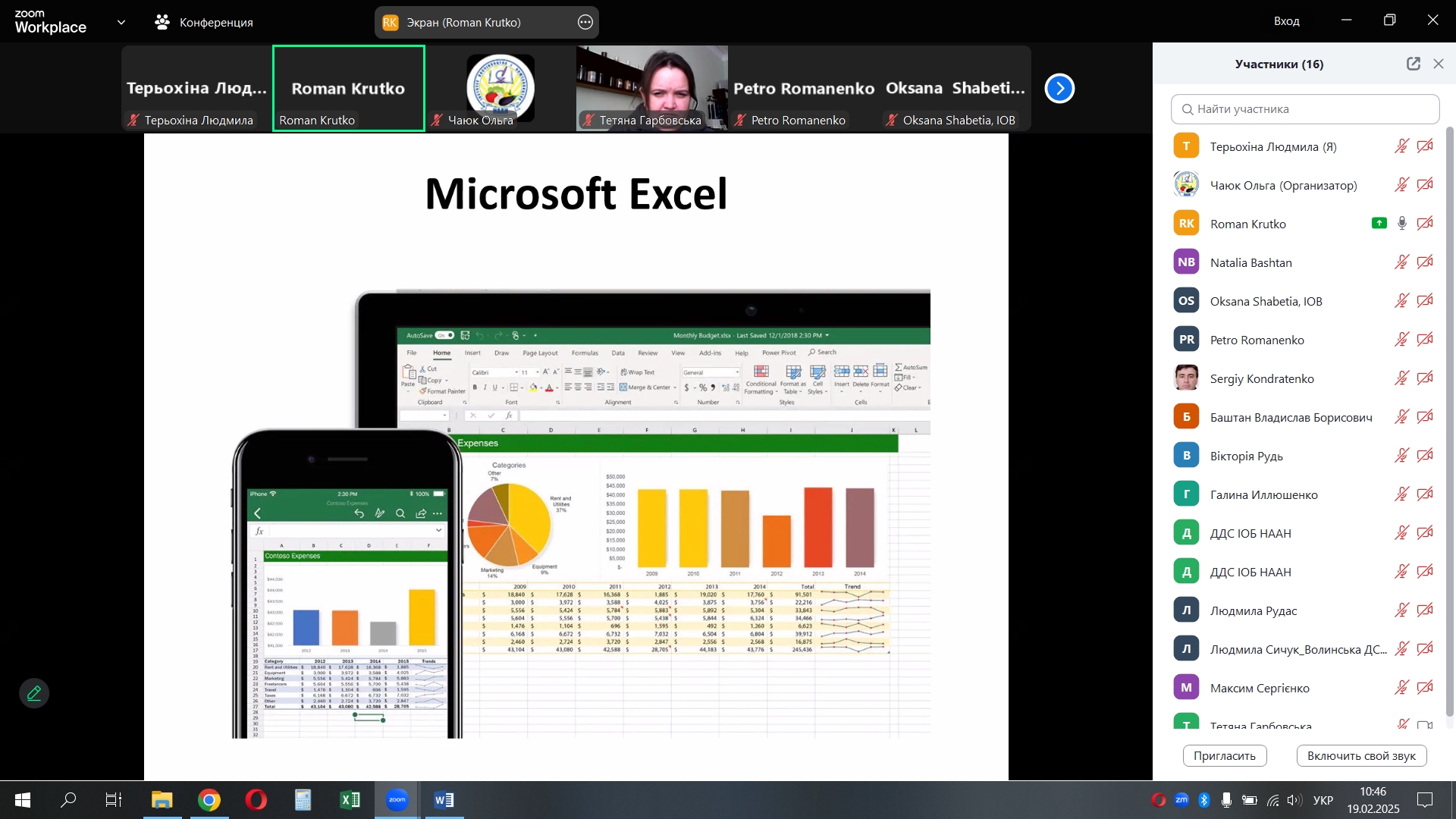Click the УКР language indicator
1456x819 pixels.
point(1323,800)
